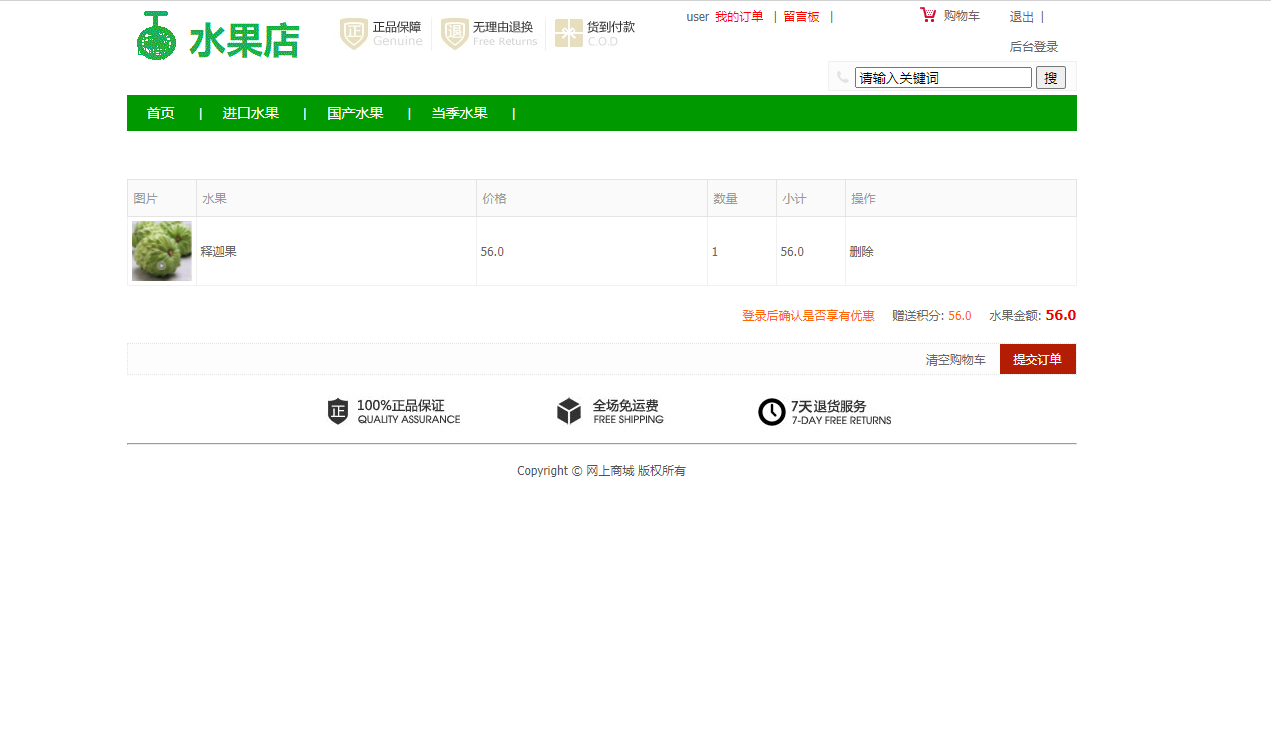Click the 7天退货服务 clock icon
The height and width of the screenshot is (740, 1271).
click(772, 411)
